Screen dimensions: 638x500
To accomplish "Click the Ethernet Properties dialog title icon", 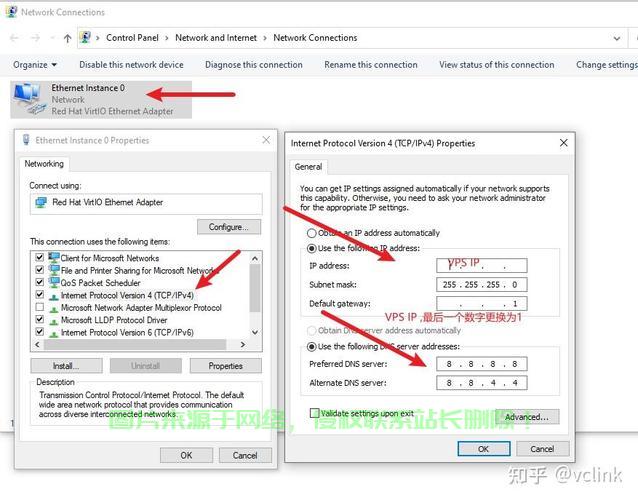I will click(x=26, y=140).
